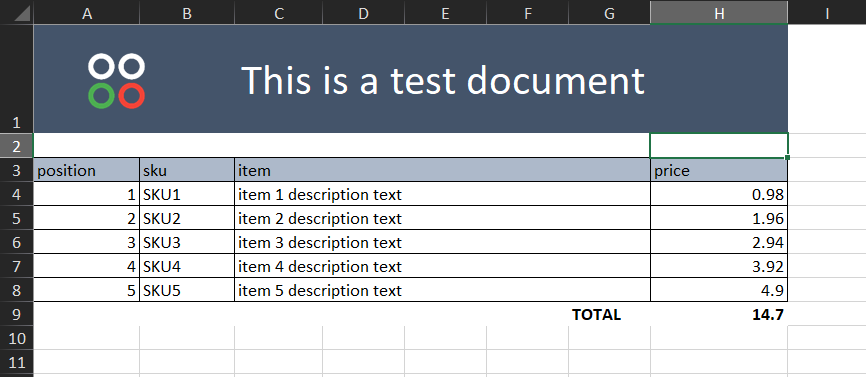Select row 2 header
The image size is (866, 377).
point(17,146)
